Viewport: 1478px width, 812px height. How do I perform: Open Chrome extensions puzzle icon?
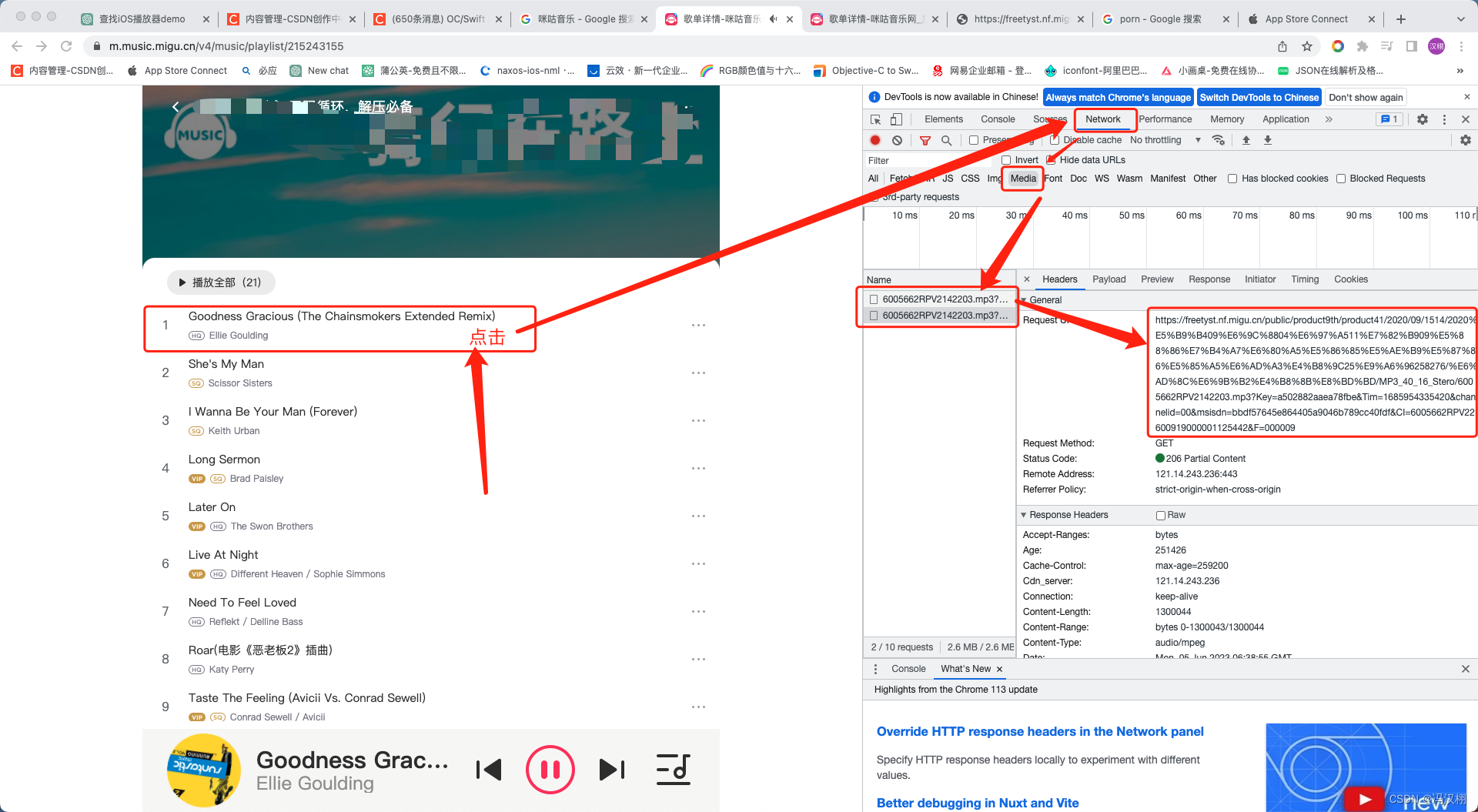coord(1363,46)
